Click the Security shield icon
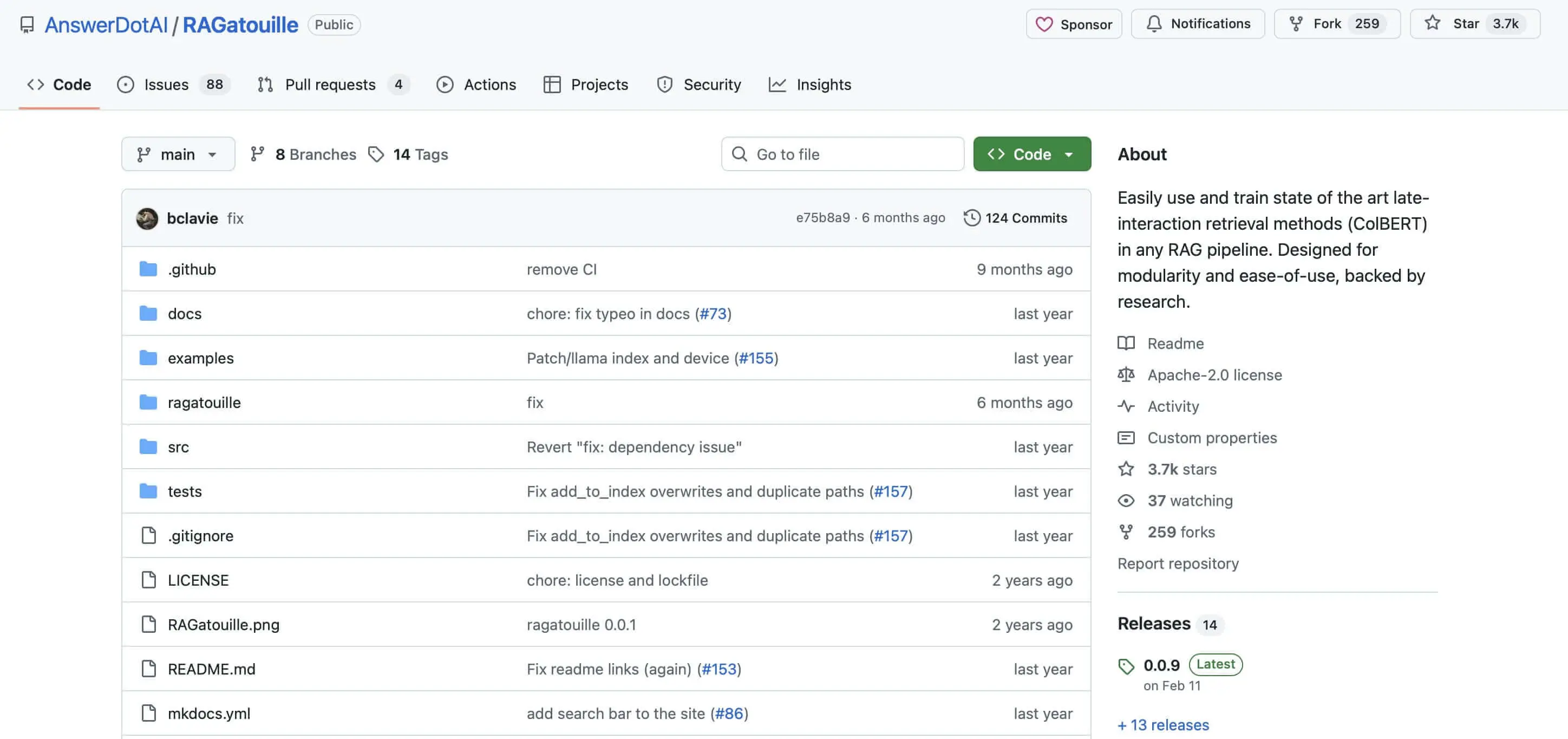 (x=665, y=85)
